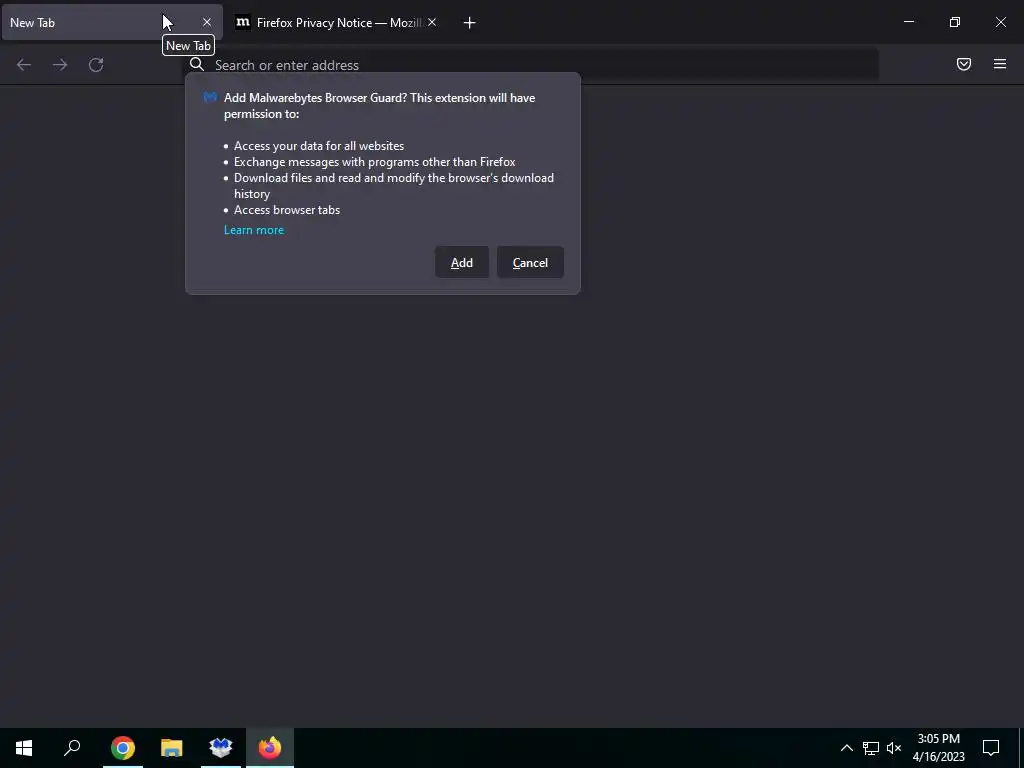
Task: Click Add to install Malwarebytes Browser Guard
Action: click(462, 263)
